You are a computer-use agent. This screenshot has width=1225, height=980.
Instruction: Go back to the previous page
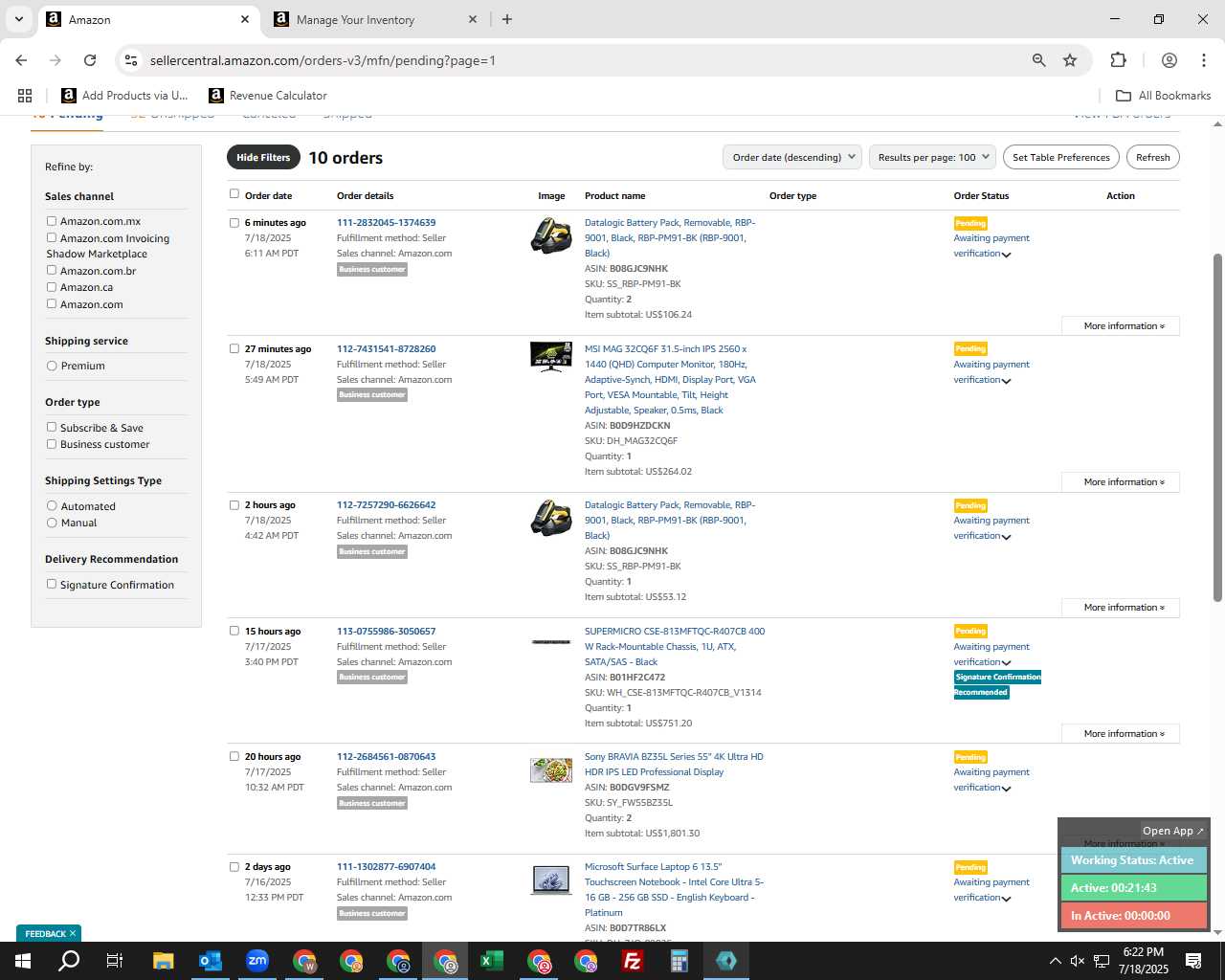click(21, 60)
